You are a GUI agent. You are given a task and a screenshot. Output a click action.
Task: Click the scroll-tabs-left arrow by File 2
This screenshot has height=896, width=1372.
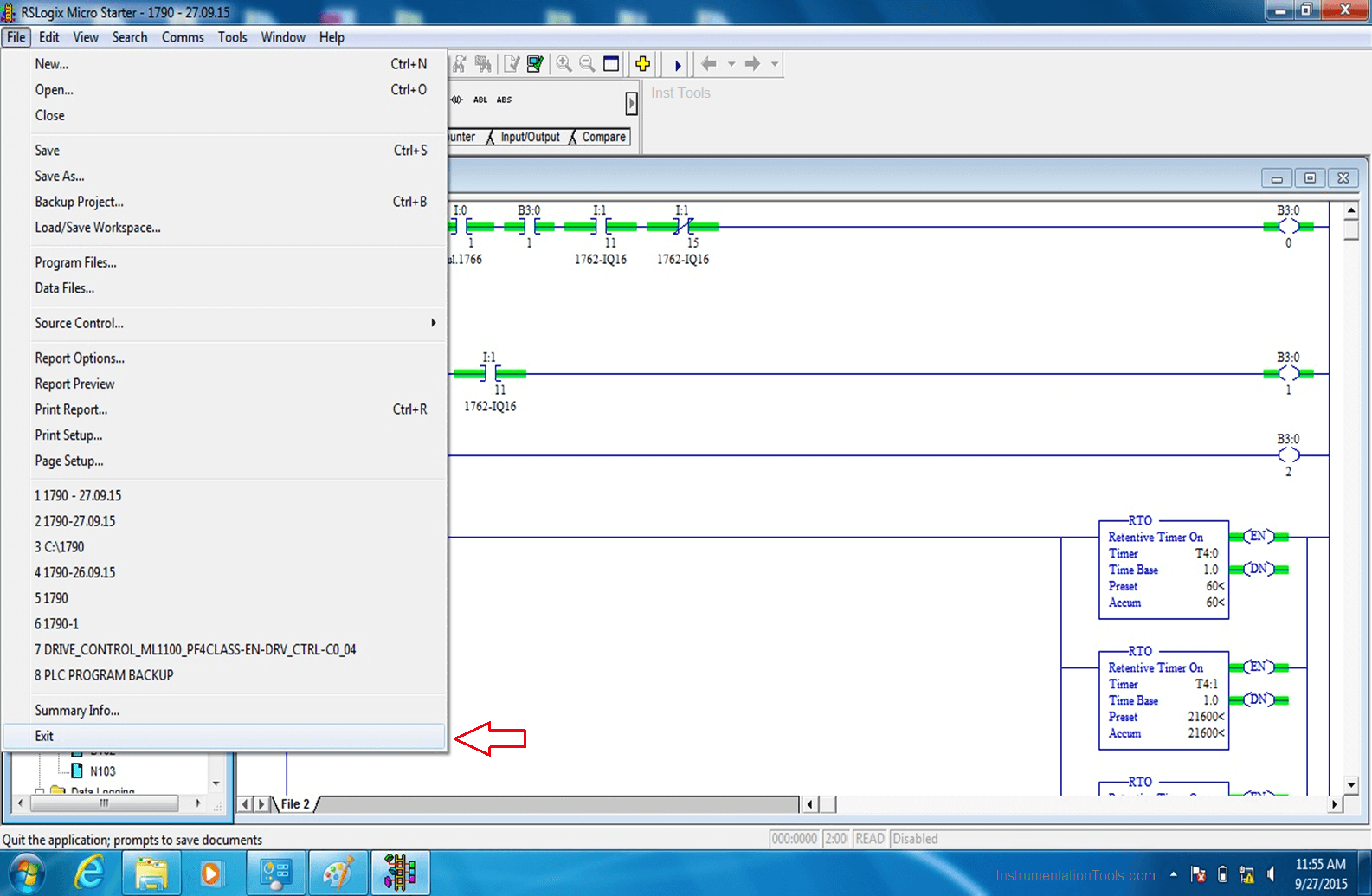pyautogui.click(x=245, y=804)
